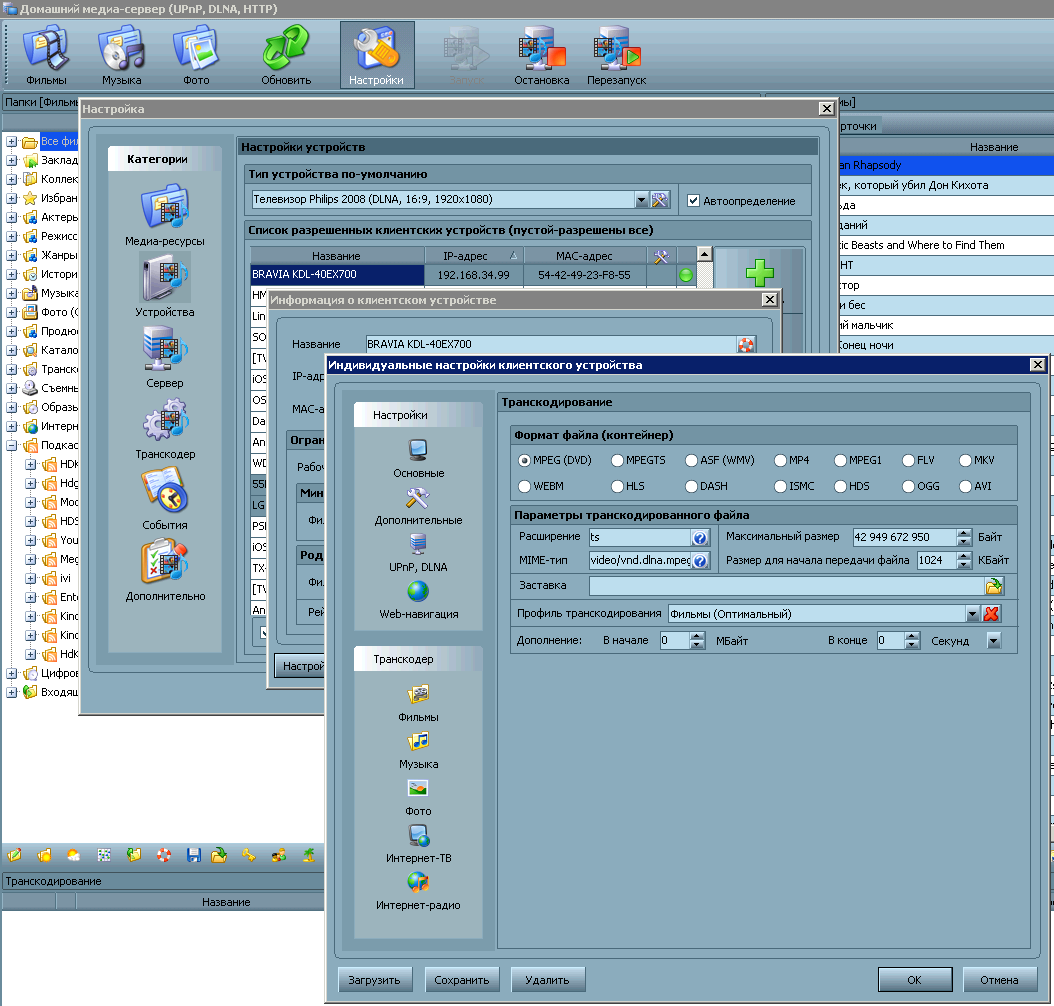Switch to Основные settings section
Viewport: 1054px width, 1006px height.
point(418,457)
